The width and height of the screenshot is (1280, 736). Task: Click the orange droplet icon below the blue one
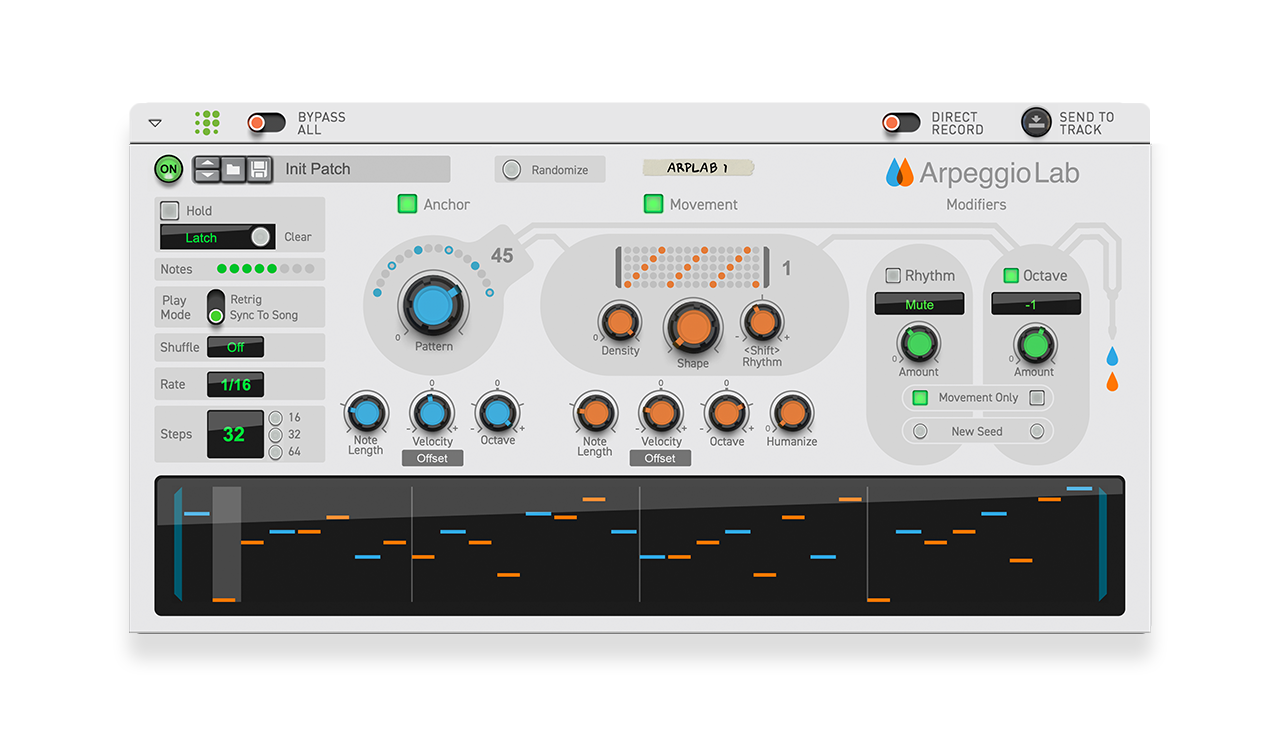coord(1110,381)
